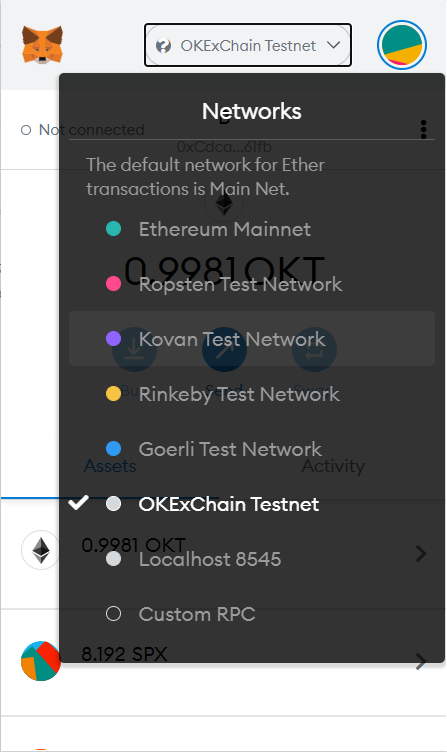Expand the OKT asset row chevron
447x752 pixels.
pos(421,553)
